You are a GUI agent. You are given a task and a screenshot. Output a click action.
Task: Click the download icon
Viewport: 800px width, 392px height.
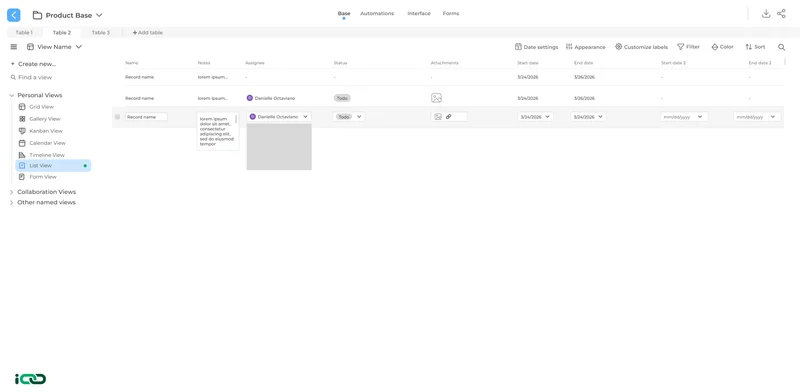pyautogui.click(x=766, y=14)
